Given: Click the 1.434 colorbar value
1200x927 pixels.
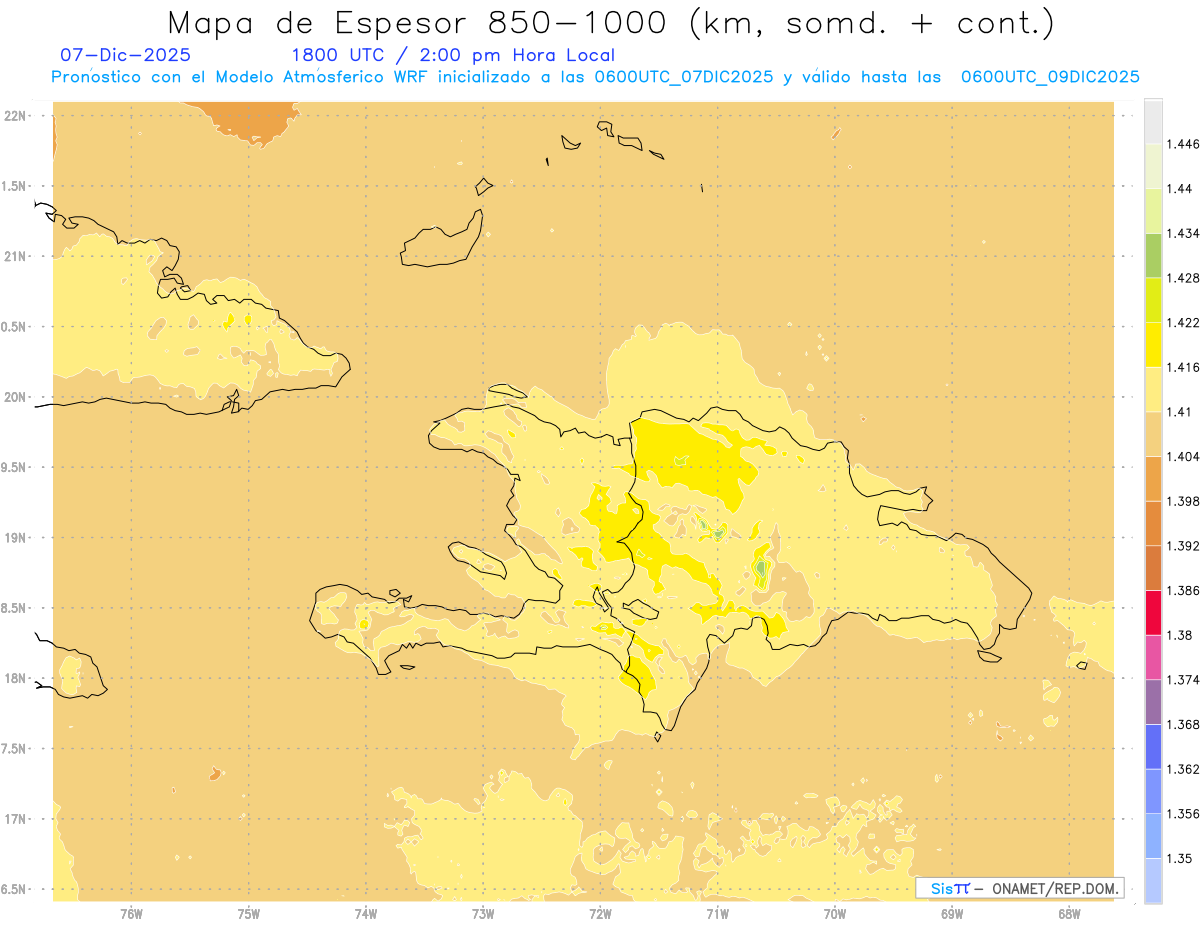Looking at the screenshot, I should [1183, 233].
